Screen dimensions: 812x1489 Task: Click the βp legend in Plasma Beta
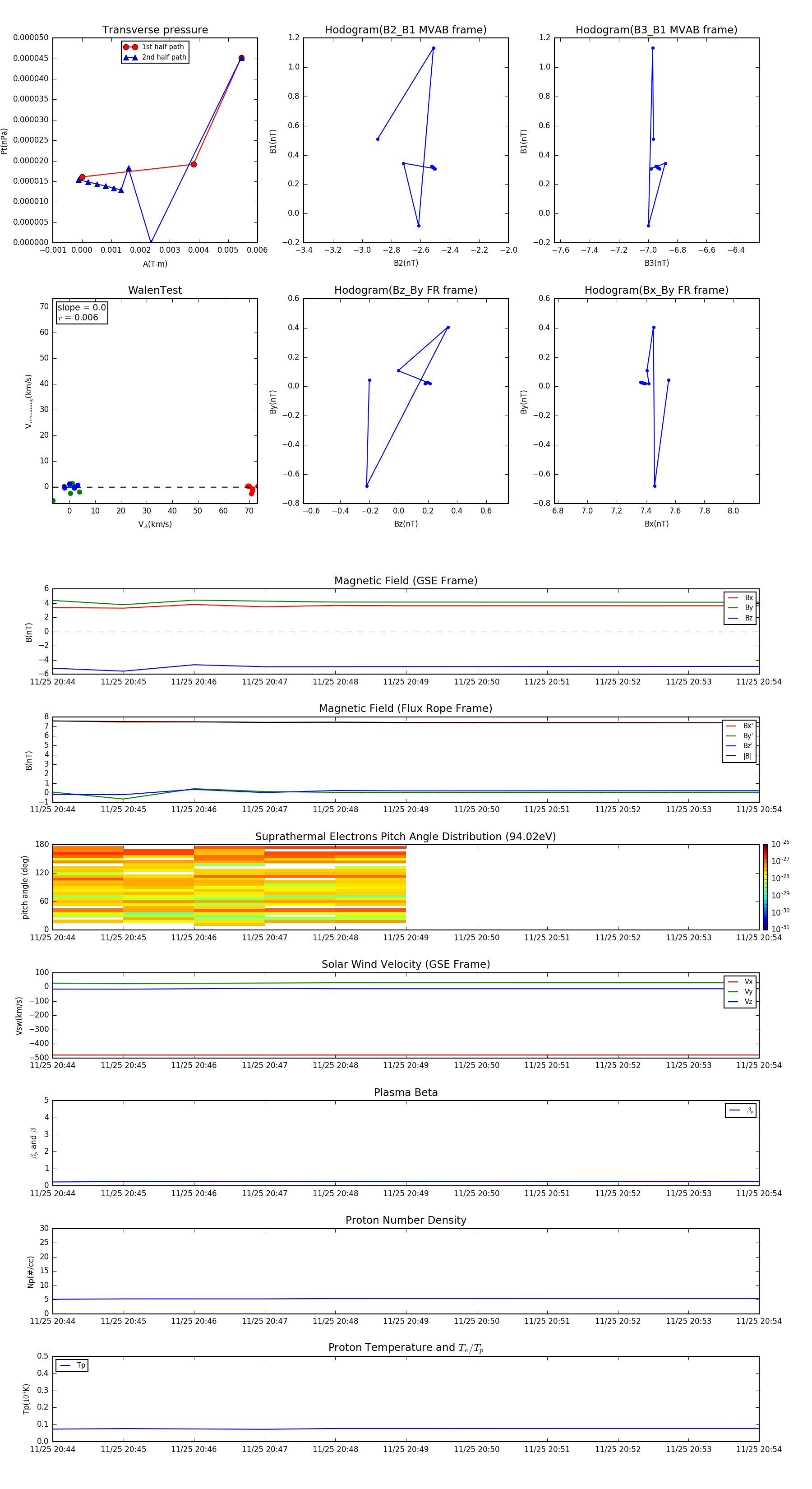[x=741, y=1110]
